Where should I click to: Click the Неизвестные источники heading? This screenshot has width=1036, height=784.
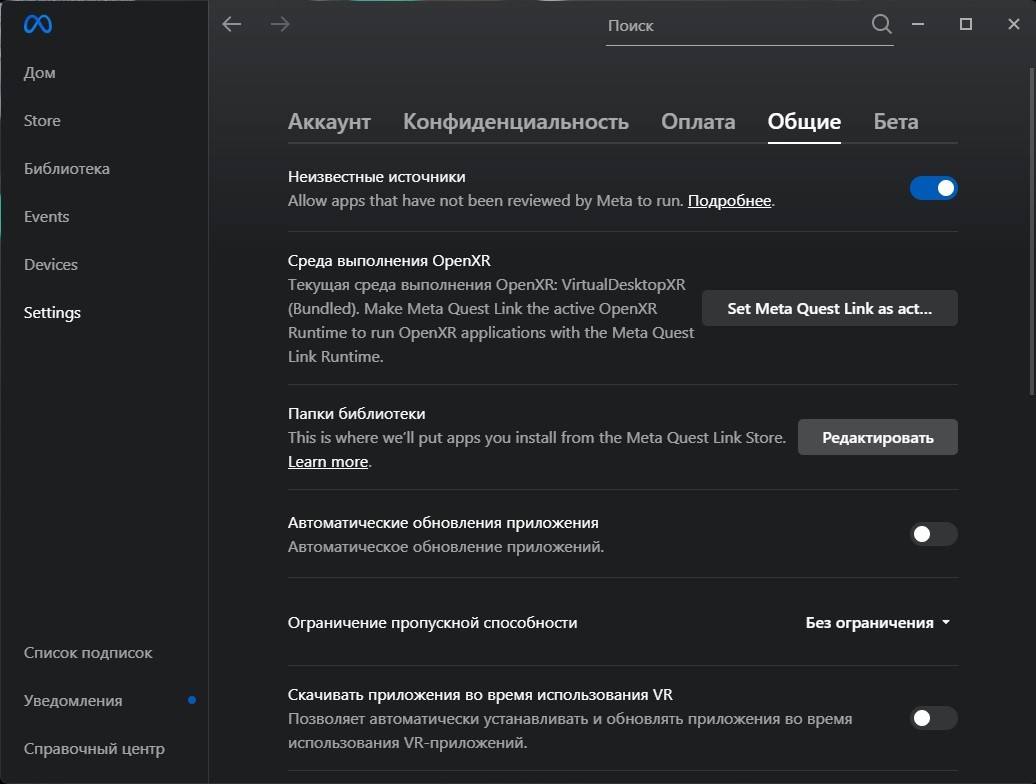377,177
